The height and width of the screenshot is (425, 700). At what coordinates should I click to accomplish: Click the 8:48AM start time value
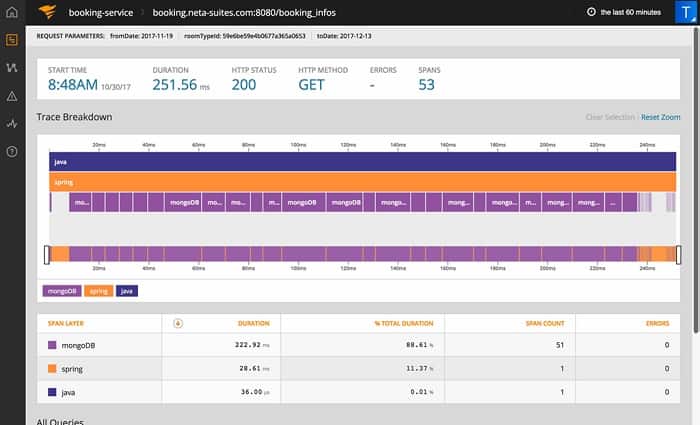click(x=73, y=85)
